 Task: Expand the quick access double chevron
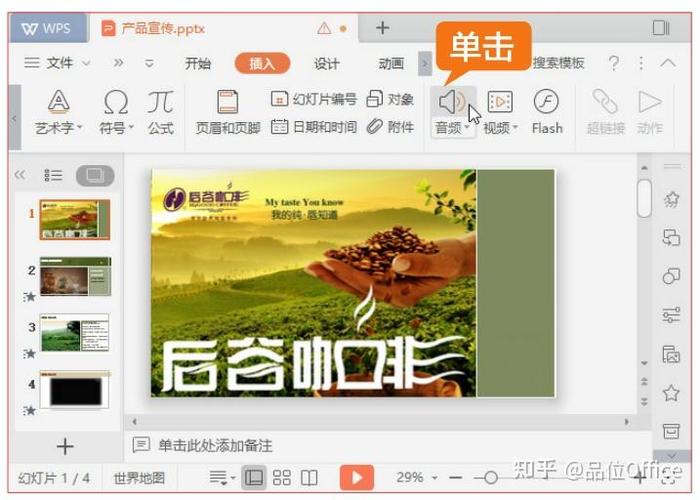(118, 63)
